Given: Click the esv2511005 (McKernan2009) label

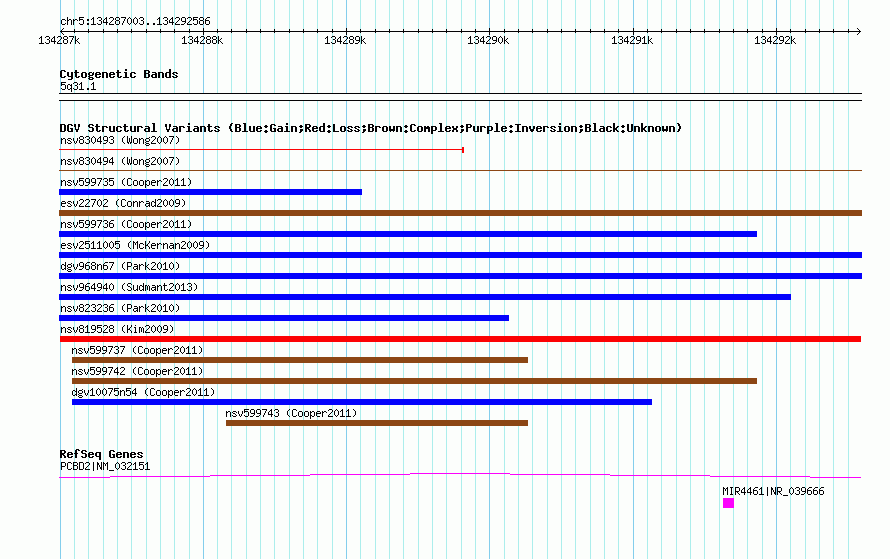Looking at the screenshot, I should click(x=135, y=245).
